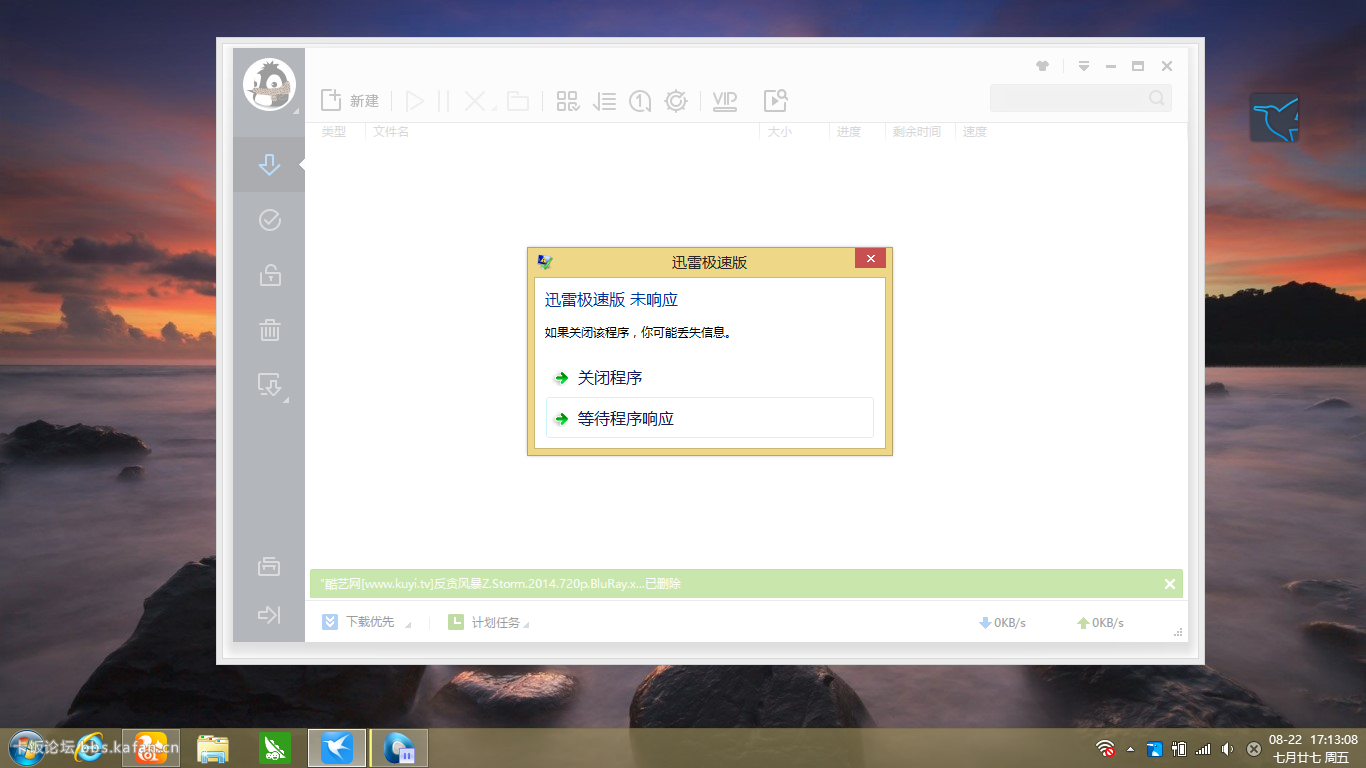The width and height of the screenshot is (1366, 768).
Task: Open the trash bin sidebar tab
Action: pos(269,330)
